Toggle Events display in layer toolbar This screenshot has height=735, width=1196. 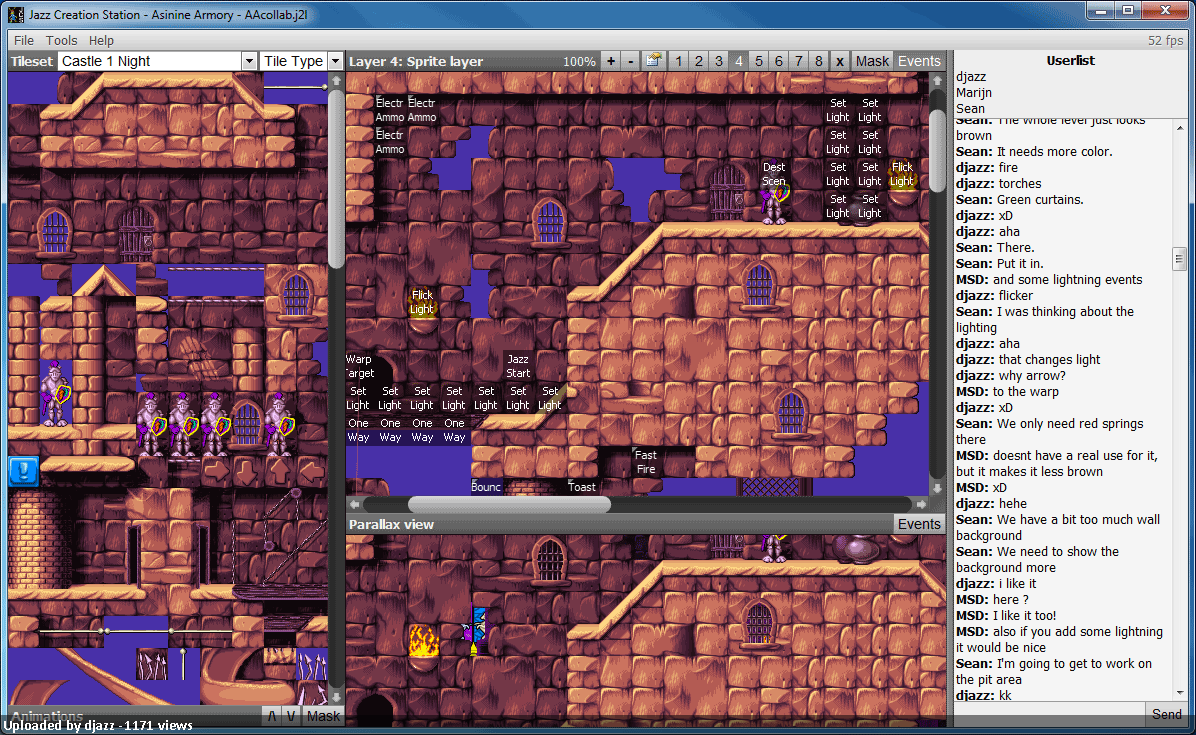tap(919, 61)
